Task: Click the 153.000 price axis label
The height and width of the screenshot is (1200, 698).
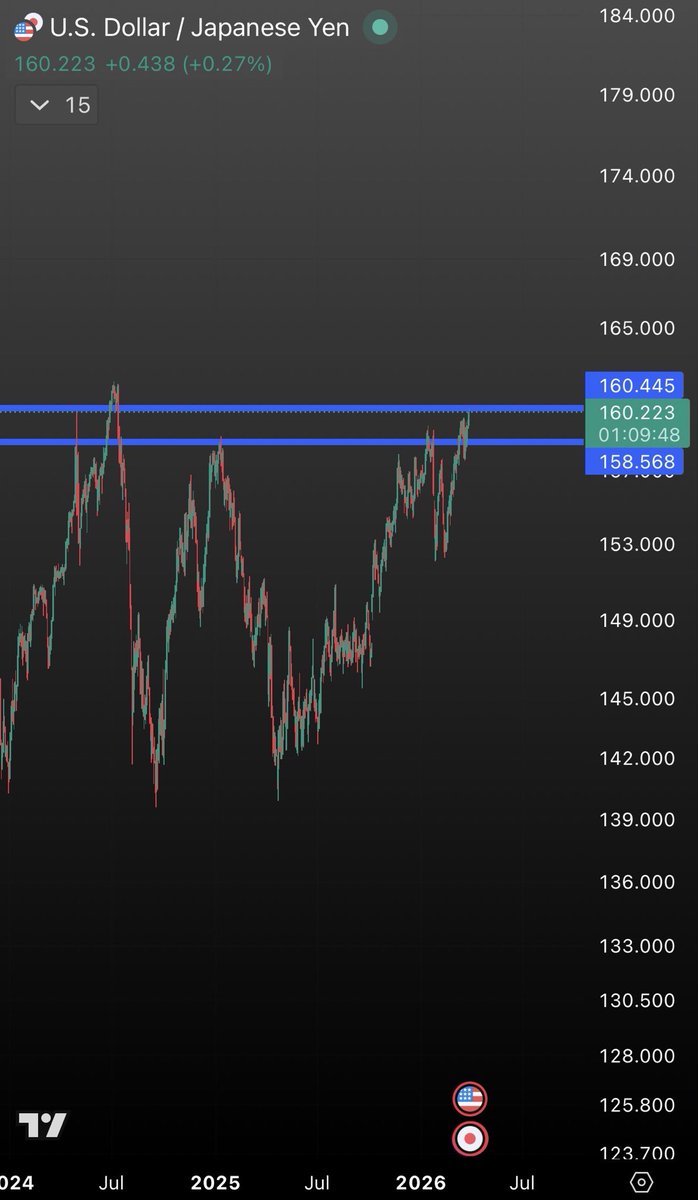Action: (637, 544)
